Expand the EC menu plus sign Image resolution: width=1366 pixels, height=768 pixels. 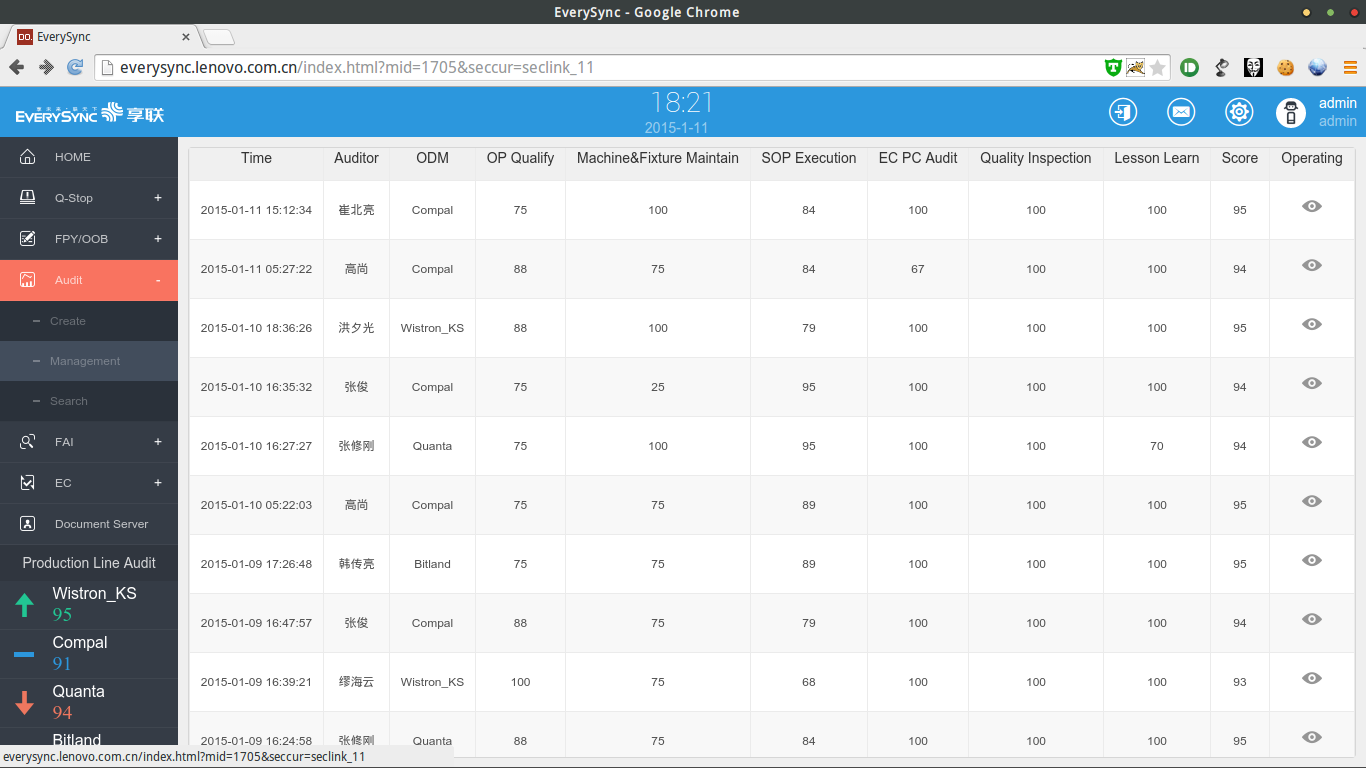[x=158, y=483]
